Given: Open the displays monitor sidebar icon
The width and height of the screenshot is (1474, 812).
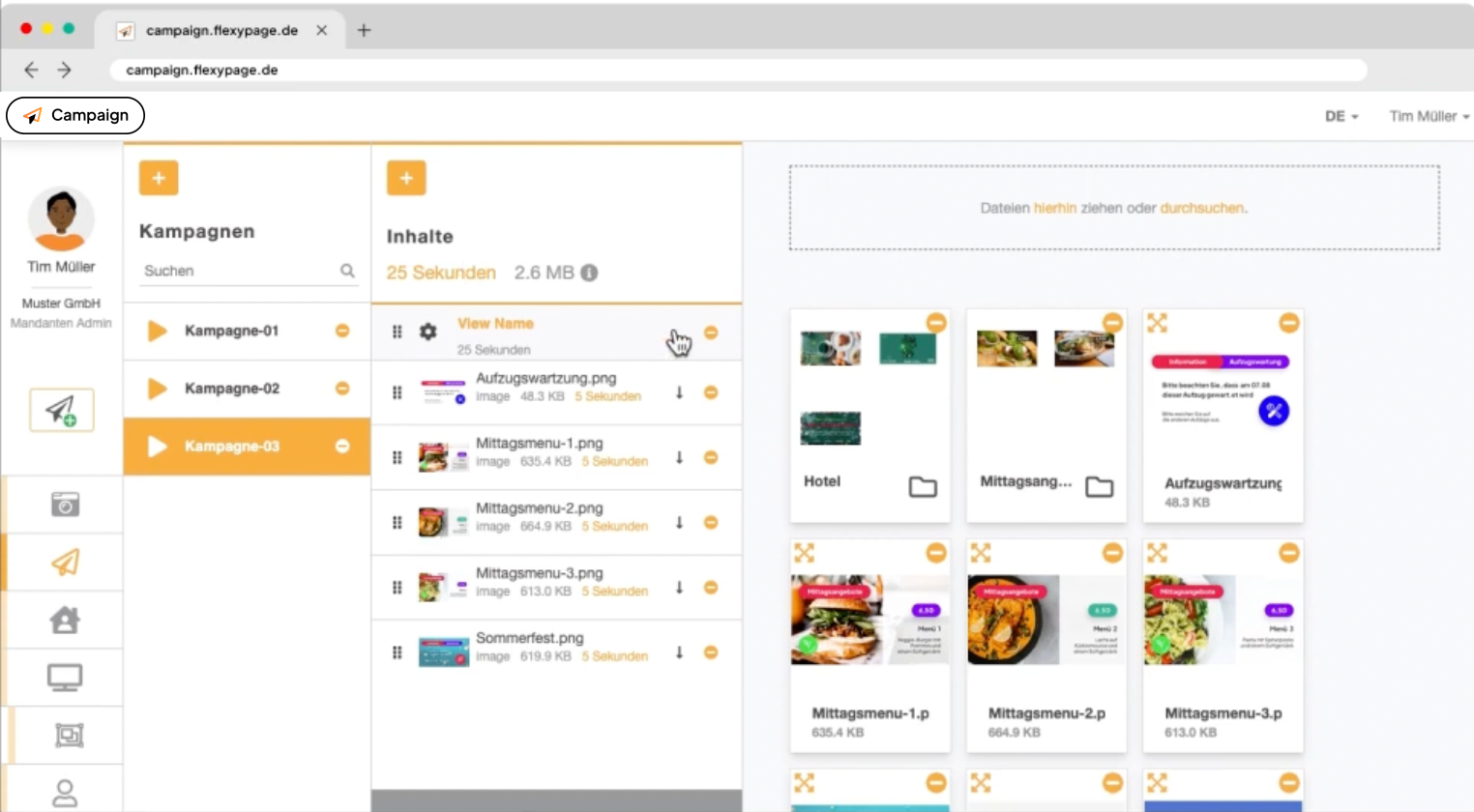Looking at the screenshot, I should tap(65, 678).
